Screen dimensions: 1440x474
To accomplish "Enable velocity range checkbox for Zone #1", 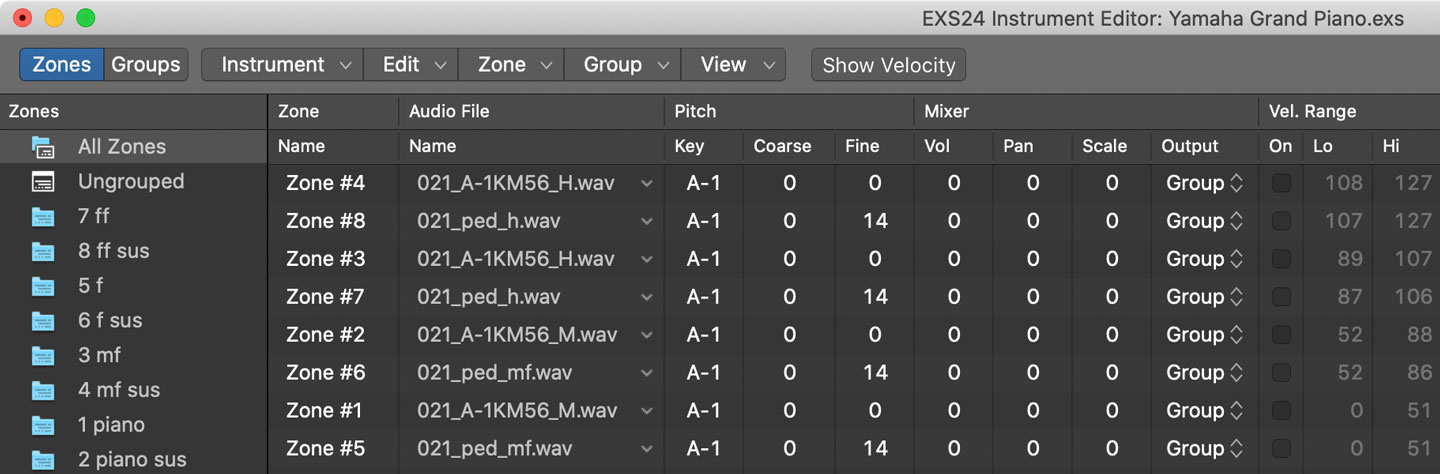I will [1281, 411].
